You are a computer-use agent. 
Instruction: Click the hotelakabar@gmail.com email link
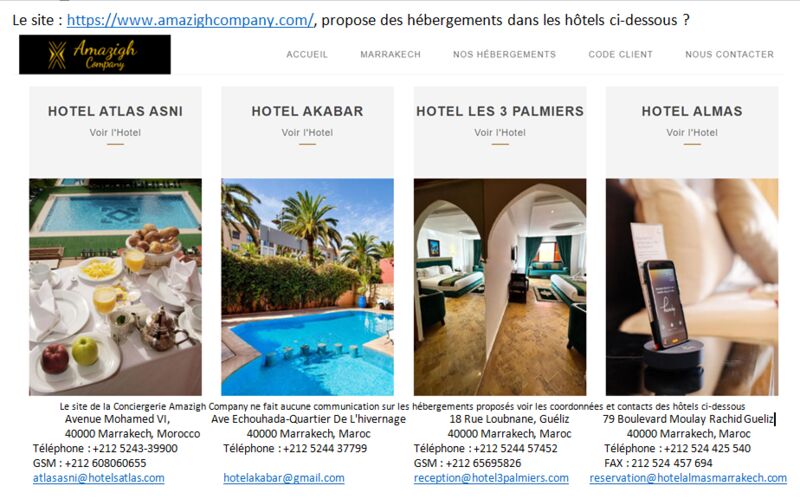(x=284, y=478)
